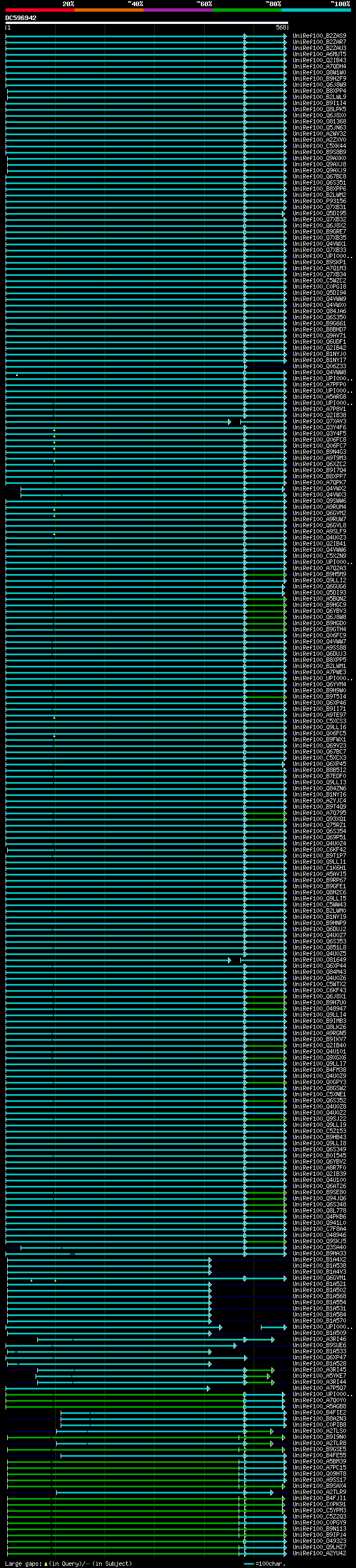Select label UniRef100_B1NYJ0
The image size is (356, 1568).
(x=319, y=354)
